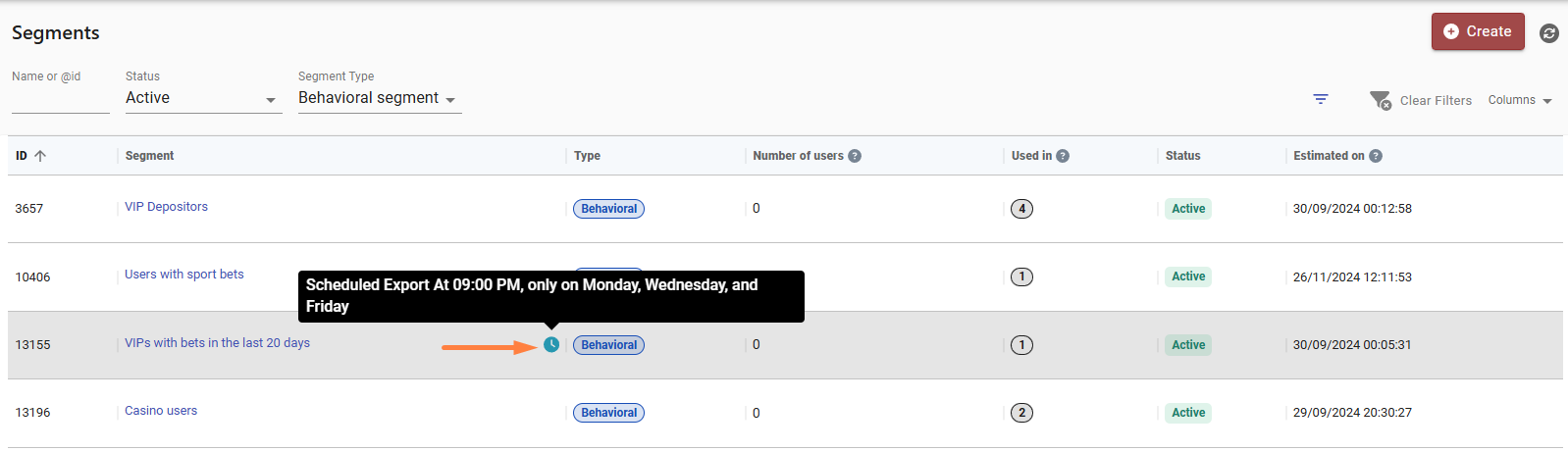Click the refresh icon beside Create
The width and height of the screenshot is (1568, 452).
point(1549,33)
